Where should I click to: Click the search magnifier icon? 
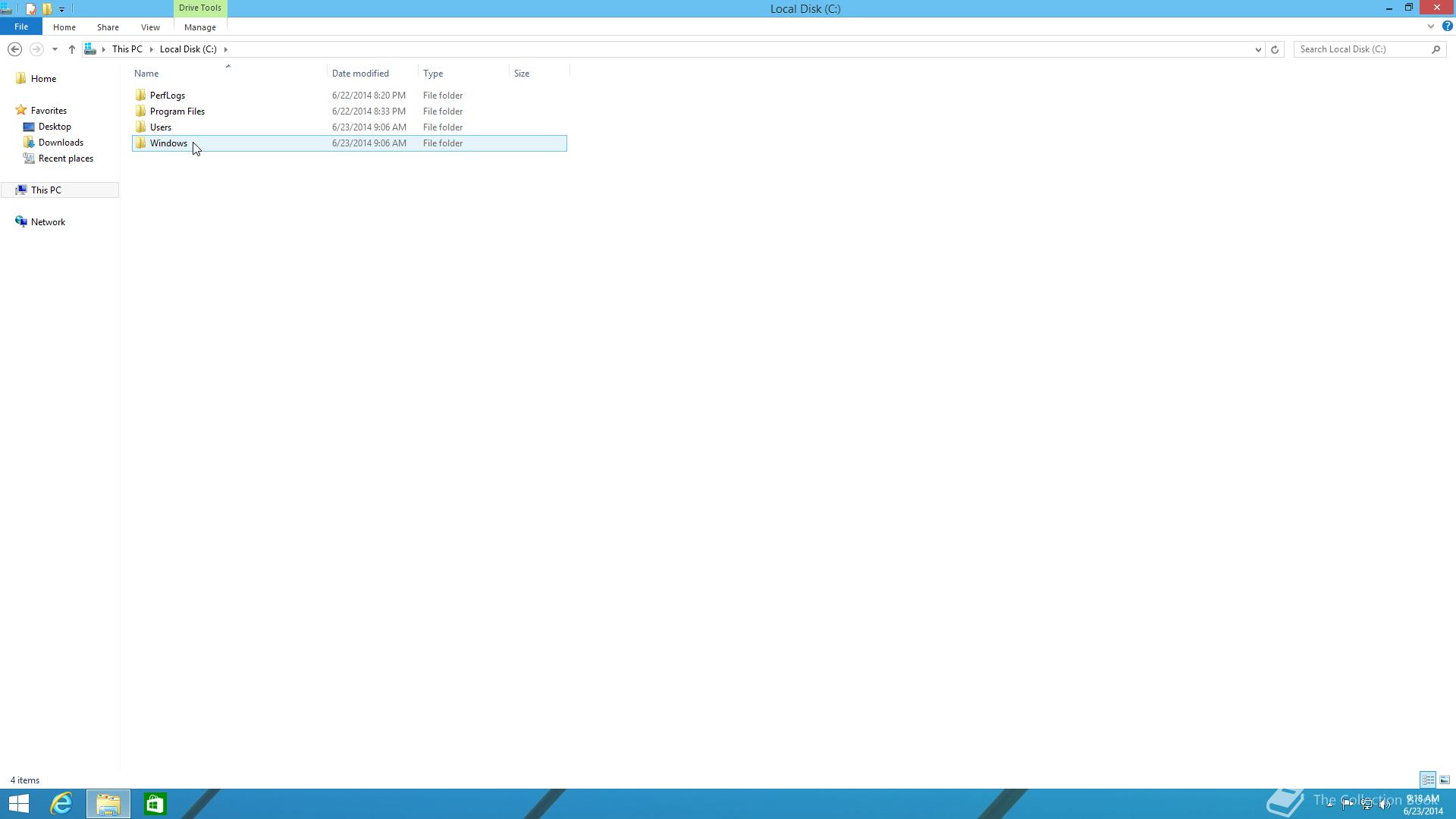1436,49
